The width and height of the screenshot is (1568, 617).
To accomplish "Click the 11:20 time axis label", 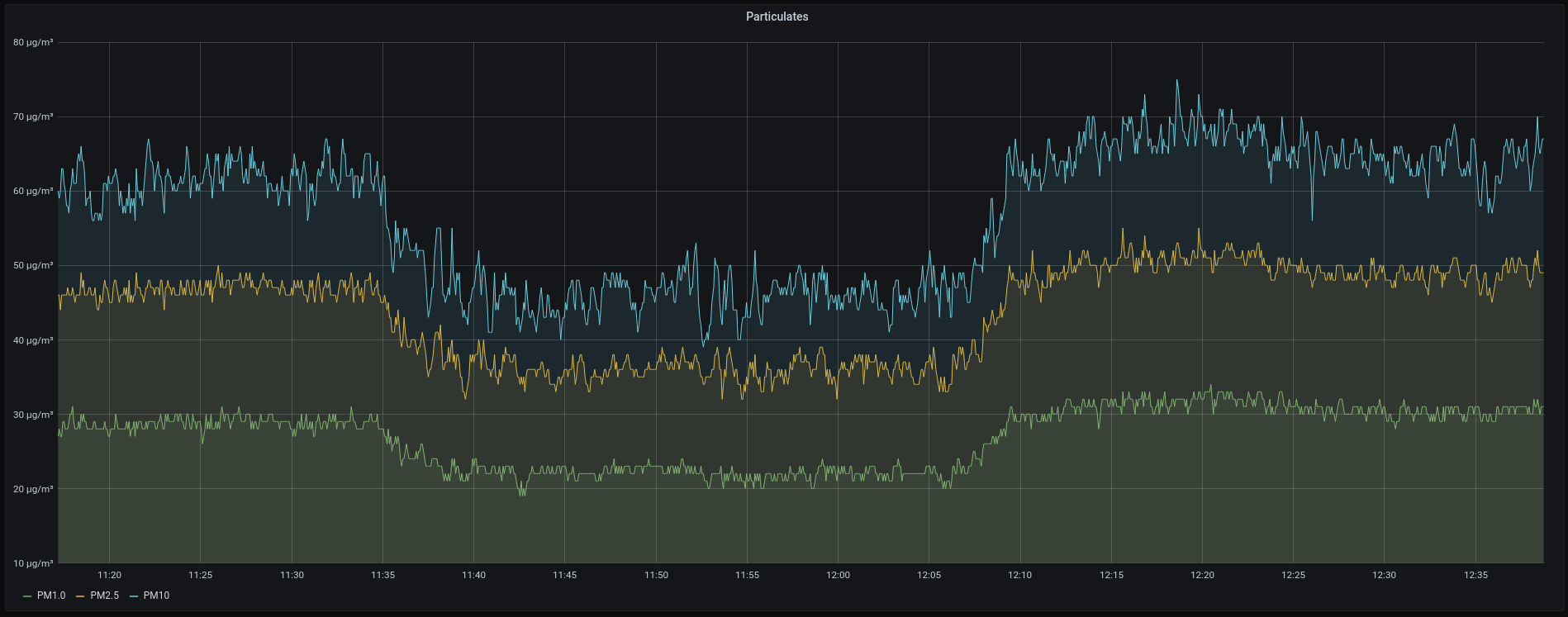I will pos(109,575).
